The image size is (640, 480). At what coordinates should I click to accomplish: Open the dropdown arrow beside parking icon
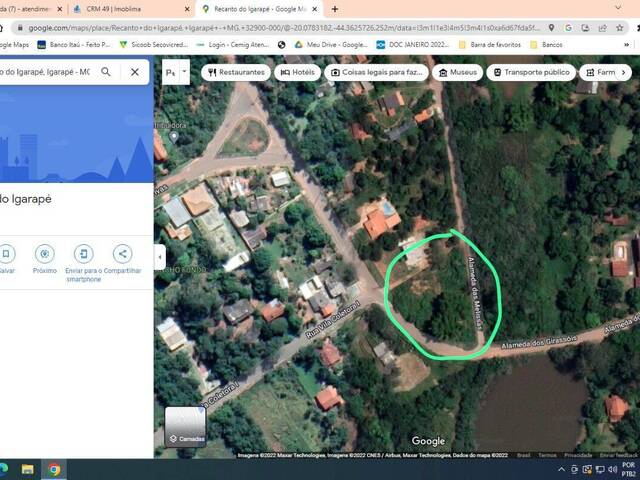click(x=184, y=72)
